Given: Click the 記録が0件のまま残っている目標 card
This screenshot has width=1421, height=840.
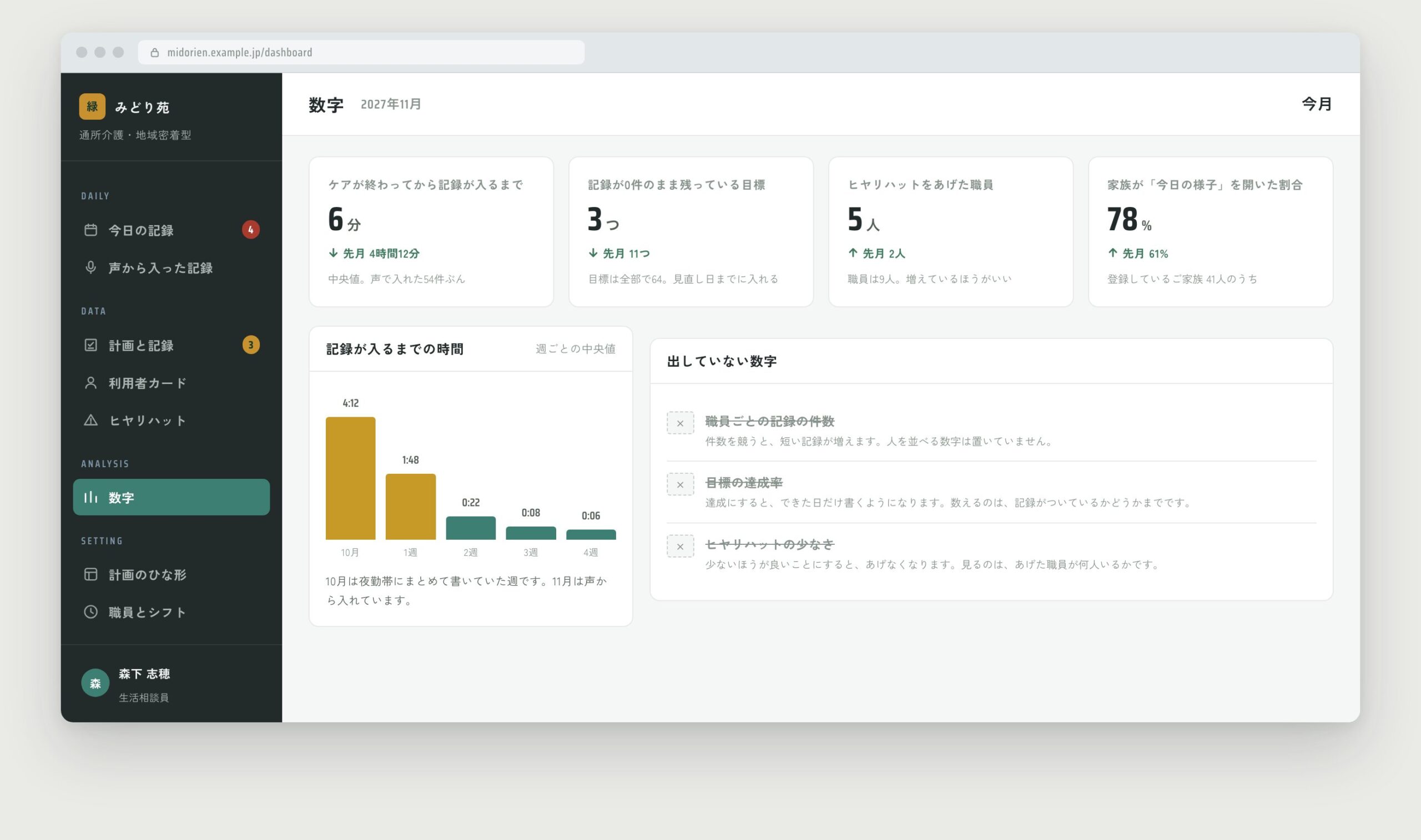Looking at the screenshot, I should pyautogui.click(x=691, y=231).
